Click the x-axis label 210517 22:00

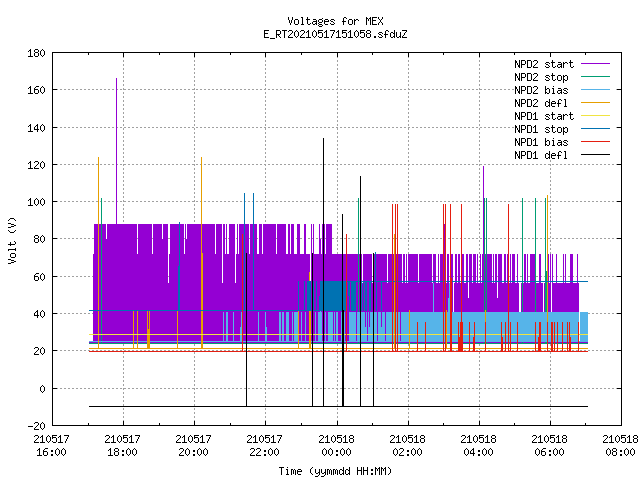264,446
